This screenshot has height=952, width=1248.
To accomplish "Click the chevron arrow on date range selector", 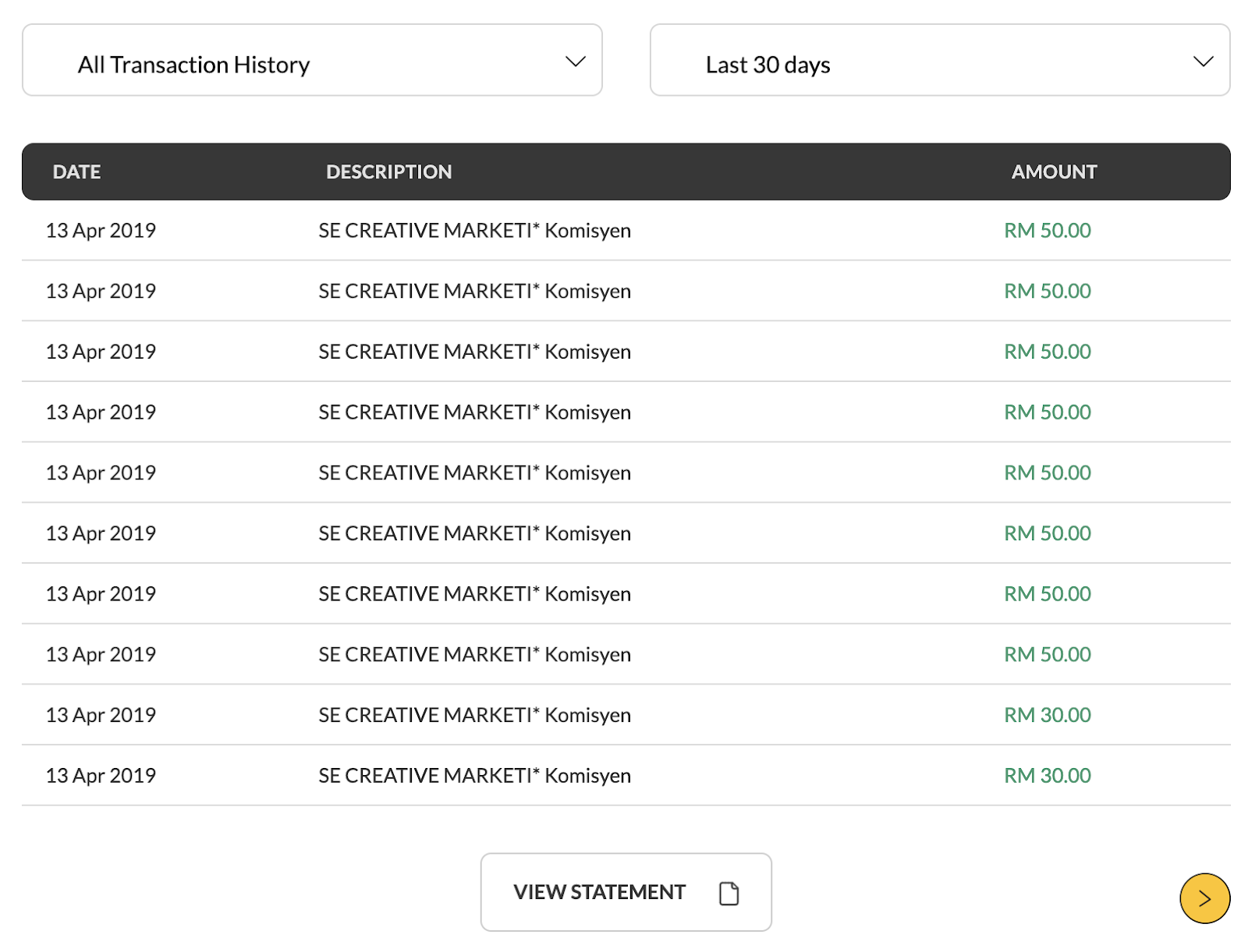I will (x=1203, y=62).
